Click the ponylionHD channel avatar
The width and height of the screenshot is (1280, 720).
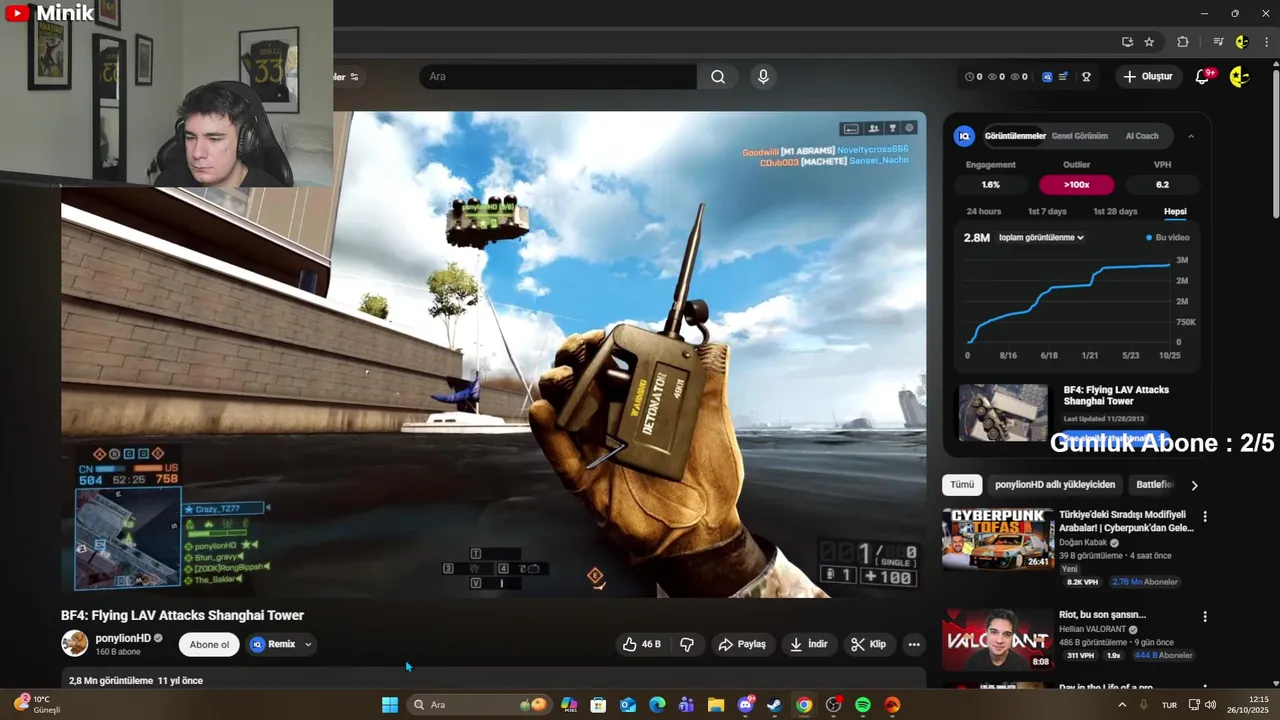click(75, 643)
